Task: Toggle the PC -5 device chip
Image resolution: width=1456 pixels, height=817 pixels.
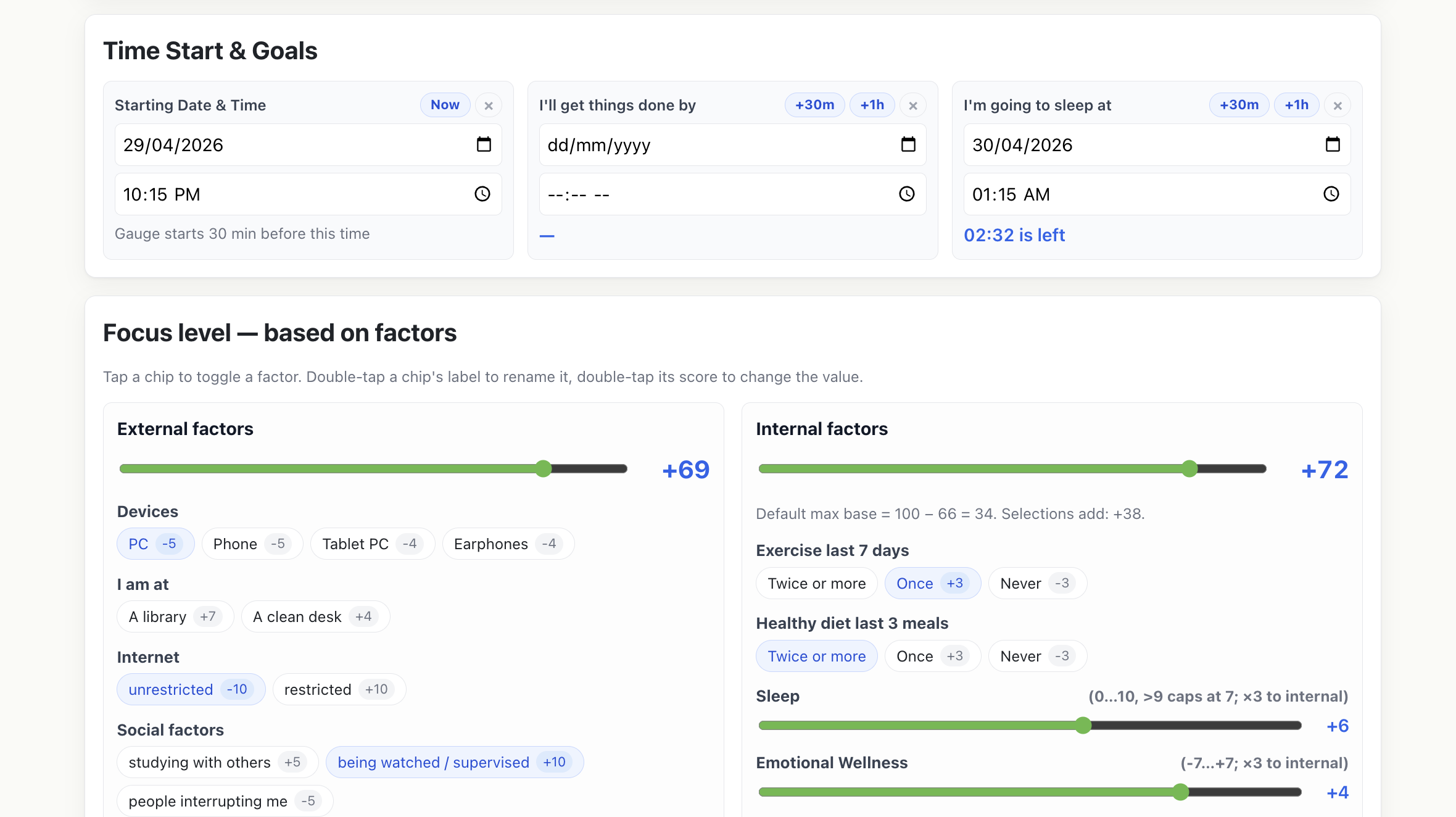Action: [155, 544]
